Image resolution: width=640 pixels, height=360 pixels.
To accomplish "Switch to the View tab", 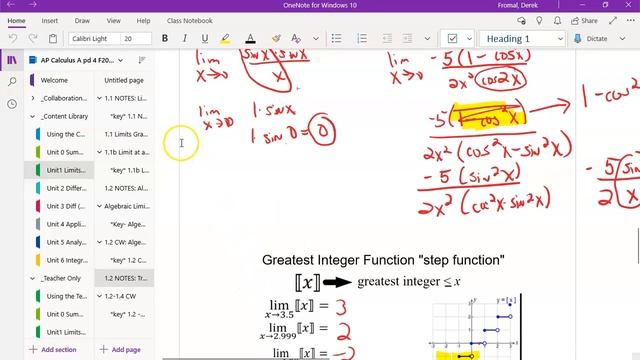I will pyautogui.click(x=113, y=20).
